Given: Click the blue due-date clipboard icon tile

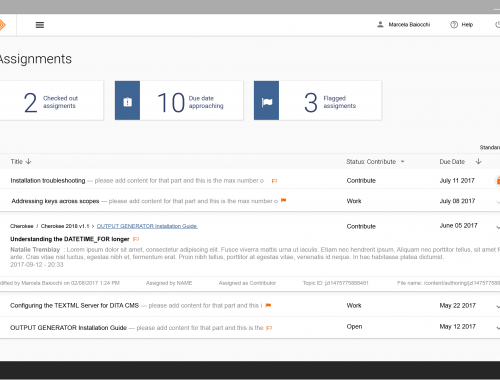Looking at the screenshot, I should [127, 100].
